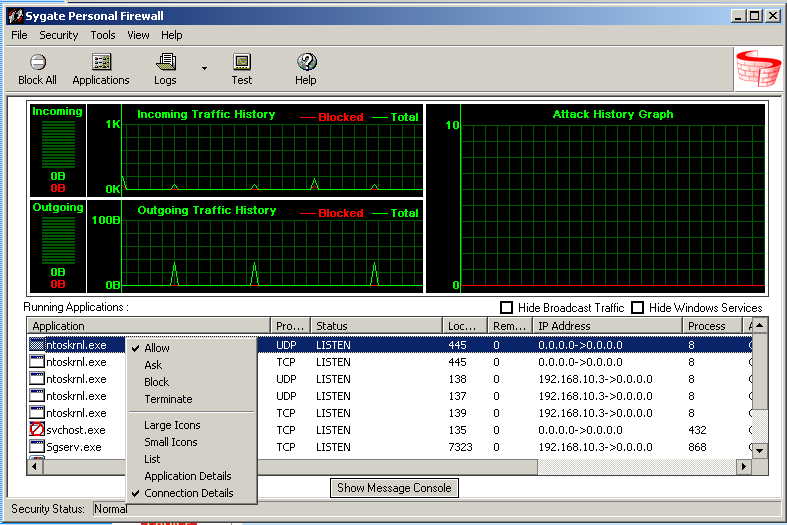Viewport: 787px width, 525px height.
Task: Maximize the Sygate Personal Firewall window
Action: pyautogui.click(x=754, y=16)
